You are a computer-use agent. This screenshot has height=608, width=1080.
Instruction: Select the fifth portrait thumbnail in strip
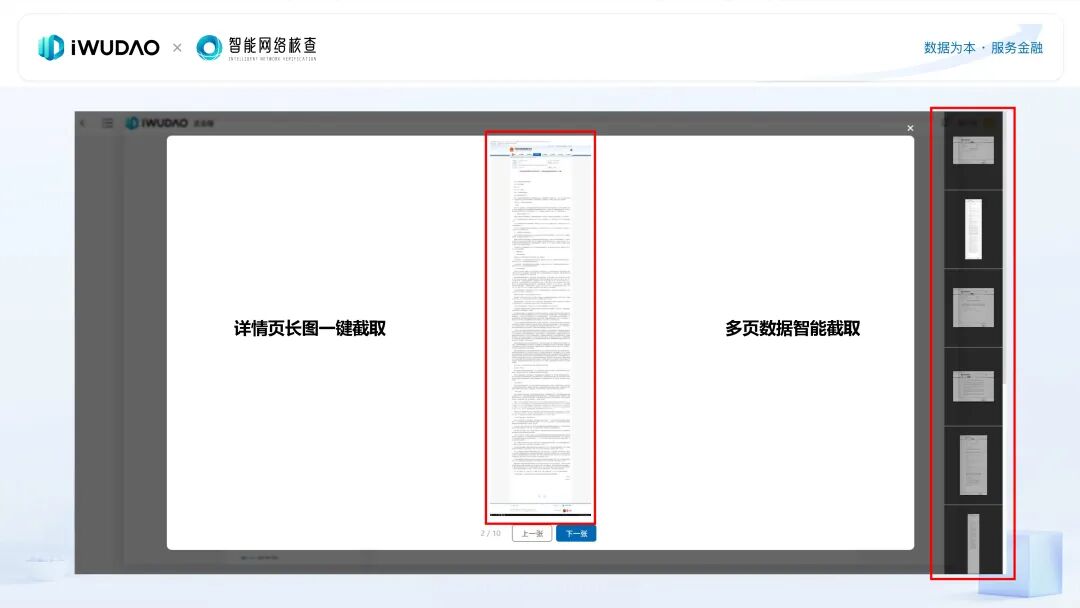[973, 465]
